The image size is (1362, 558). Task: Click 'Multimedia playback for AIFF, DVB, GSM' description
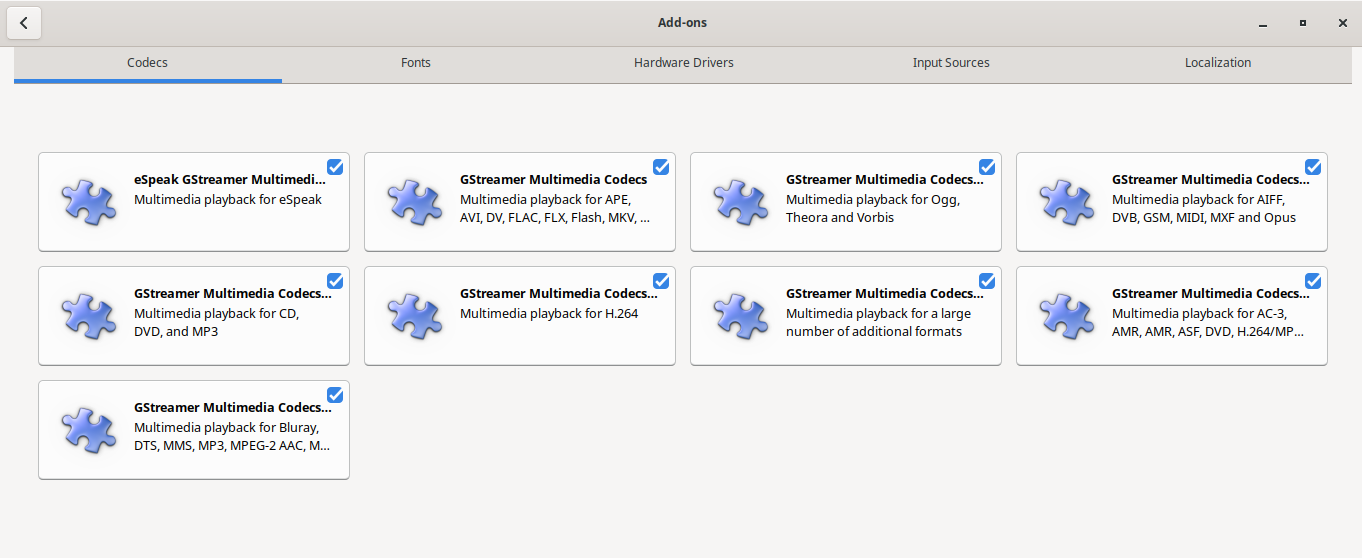1204,208
